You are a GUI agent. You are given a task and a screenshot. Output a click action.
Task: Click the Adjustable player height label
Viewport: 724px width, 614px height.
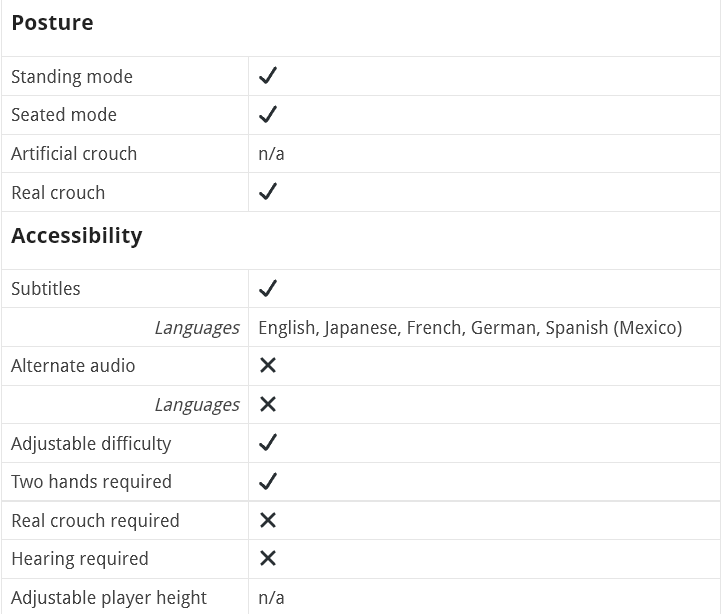[x=109, y=598]
